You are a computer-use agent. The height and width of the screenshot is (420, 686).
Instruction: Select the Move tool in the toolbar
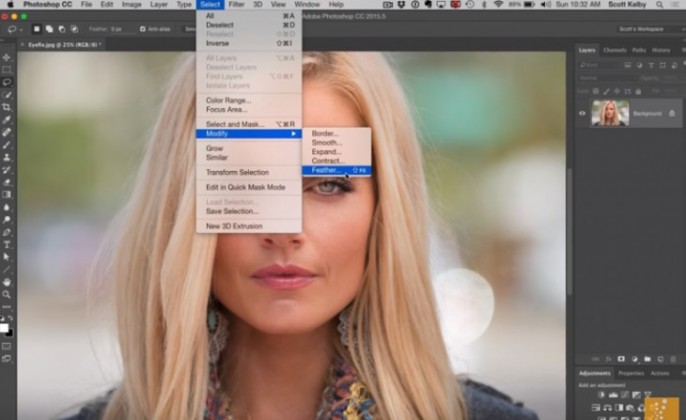click(x=7, y=56)
